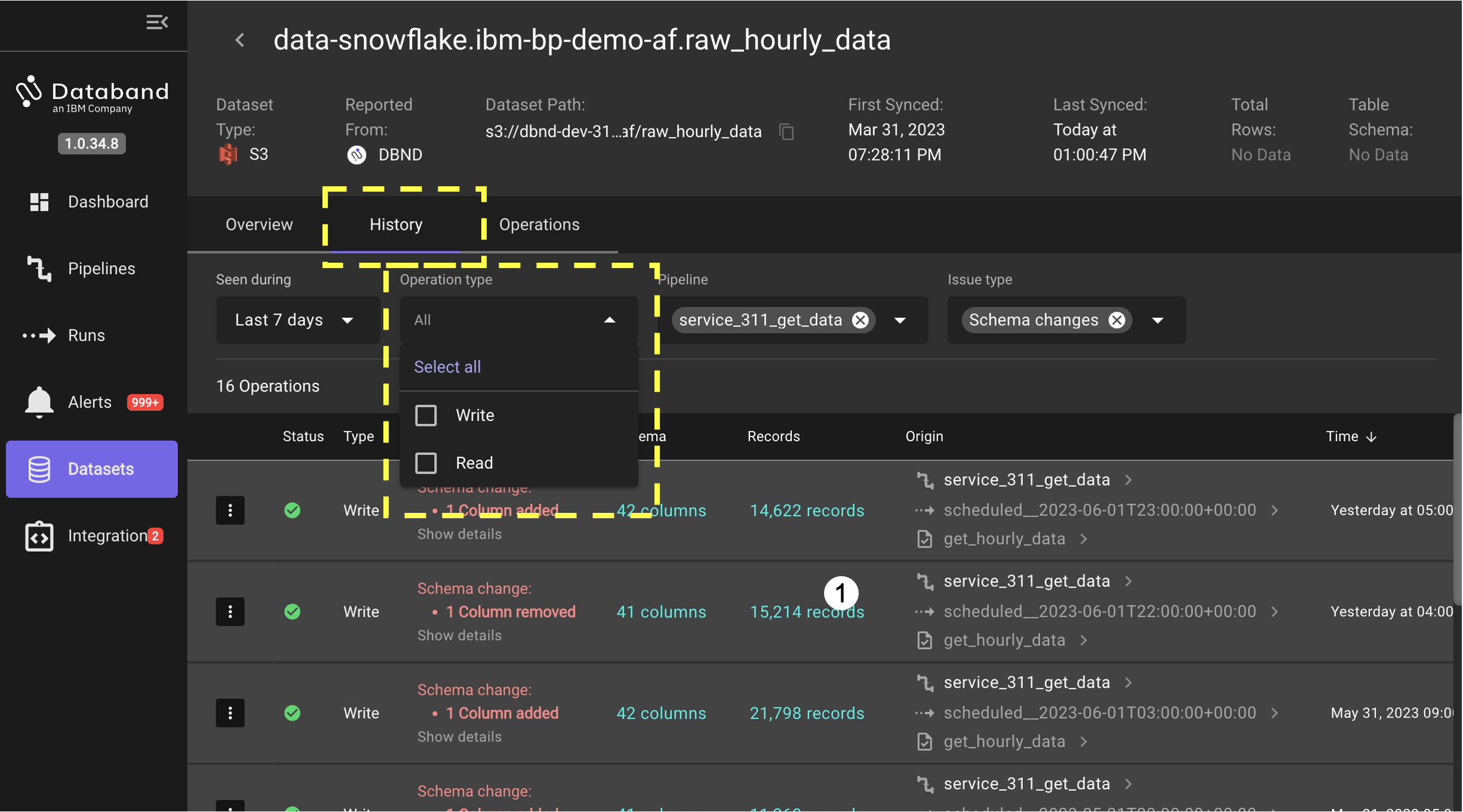This screenshot has width=1463, height=812.
Task: Switch to the Operations tab
Action: [x=539, y=224]
